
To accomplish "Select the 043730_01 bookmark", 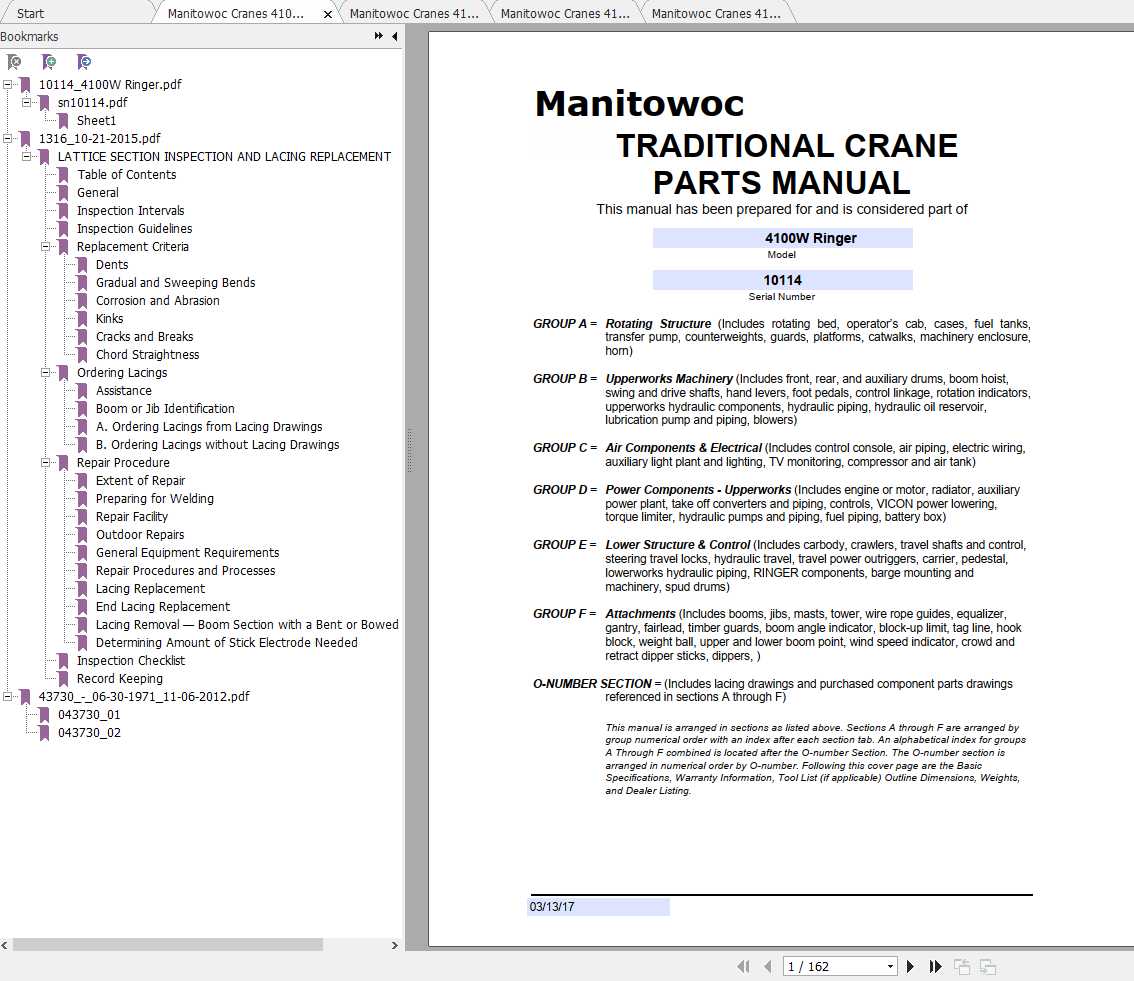I will pos(91,715).
